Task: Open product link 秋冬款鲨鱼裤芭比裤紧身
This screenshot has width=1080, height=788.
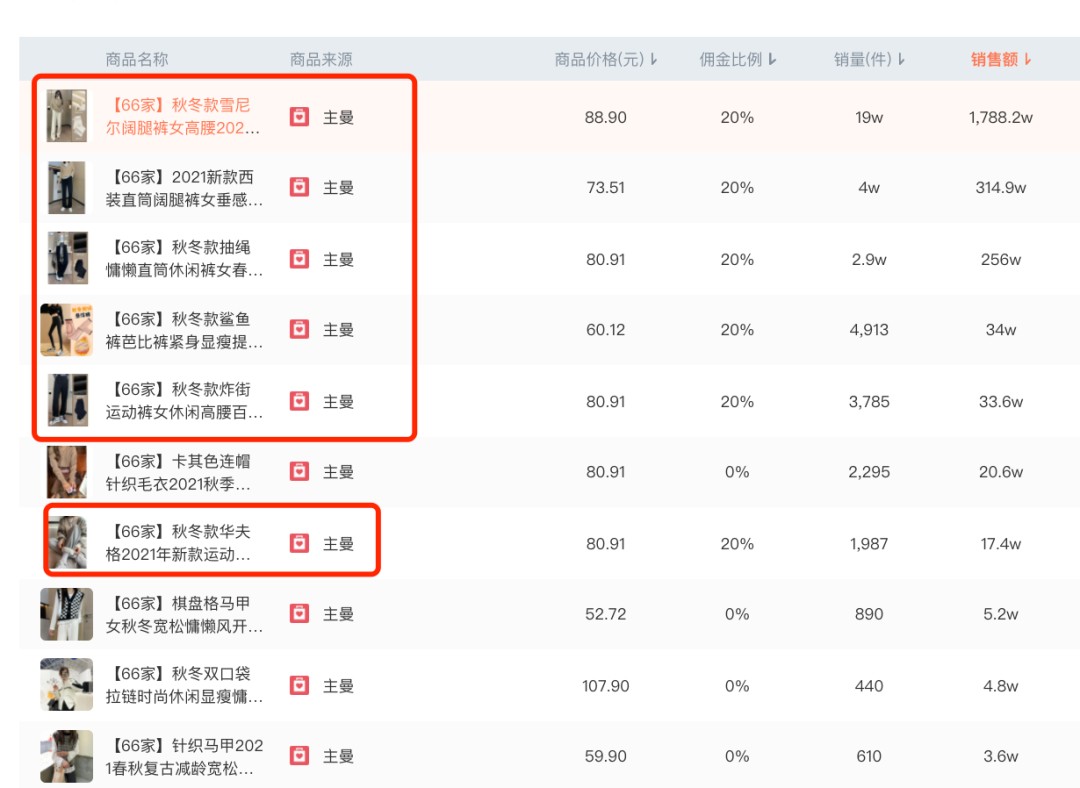Action: 184,330
